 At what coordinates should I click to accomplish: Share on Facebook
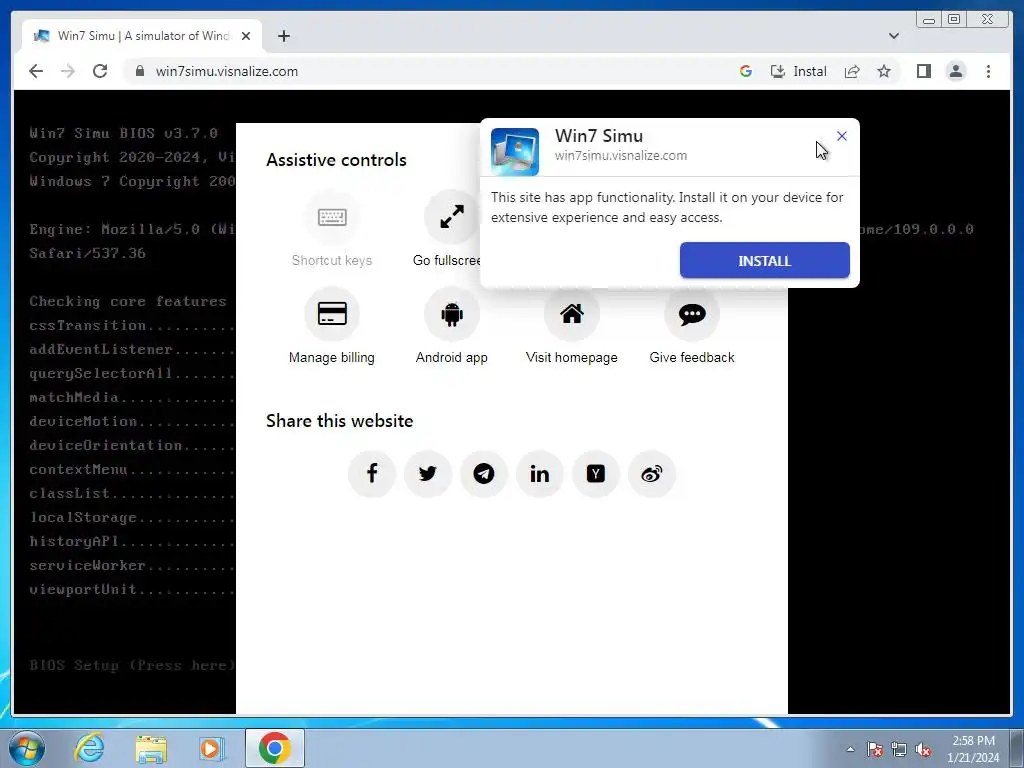point(372,473)
